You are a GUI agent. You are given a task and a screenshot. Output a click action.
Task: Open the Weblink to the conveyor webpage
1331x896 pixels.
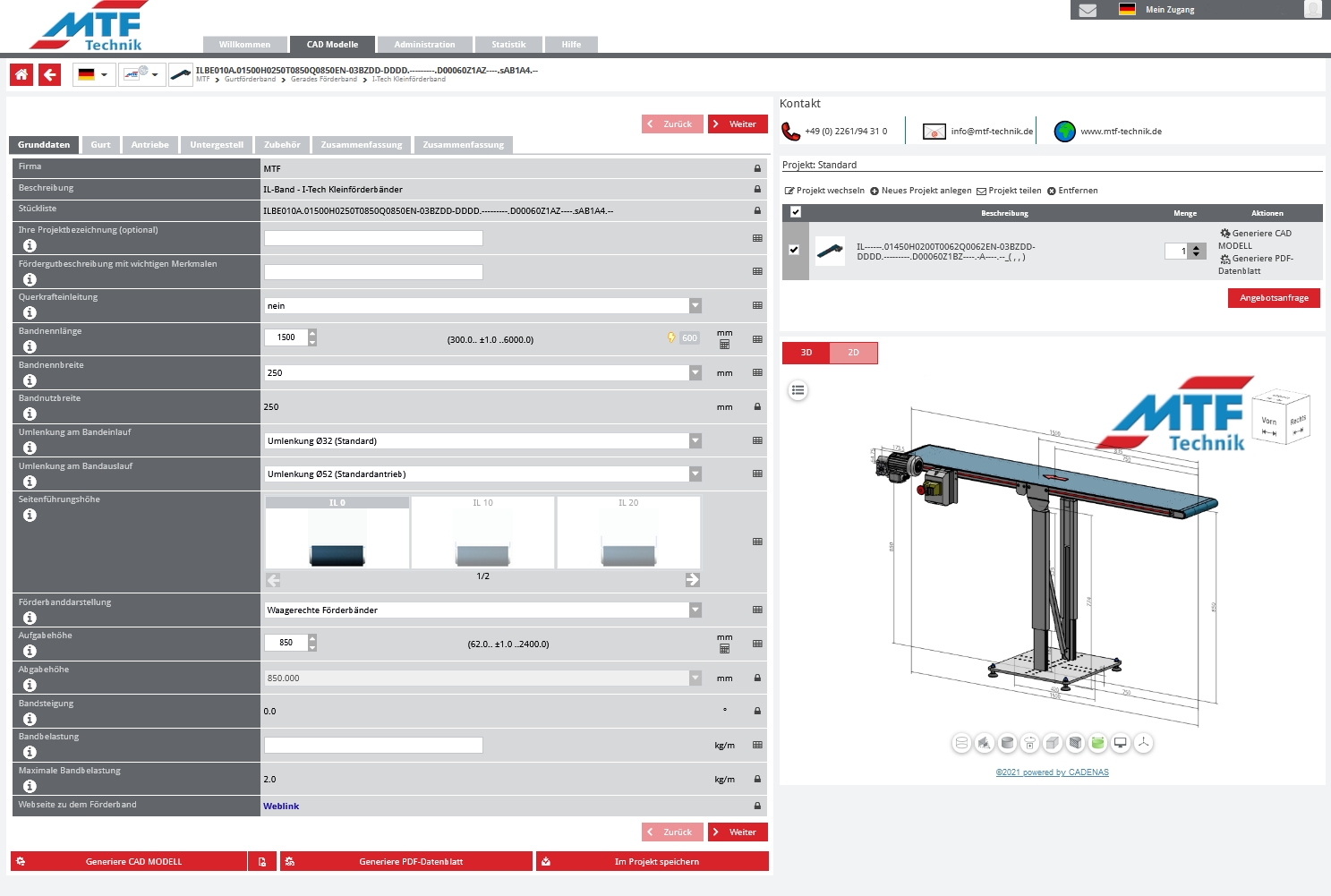coord(281,806)
